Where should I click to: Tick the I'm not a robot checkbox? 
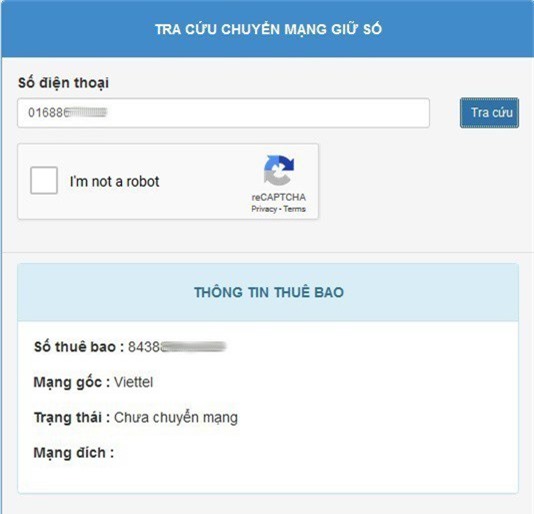[x=44, y=180]
